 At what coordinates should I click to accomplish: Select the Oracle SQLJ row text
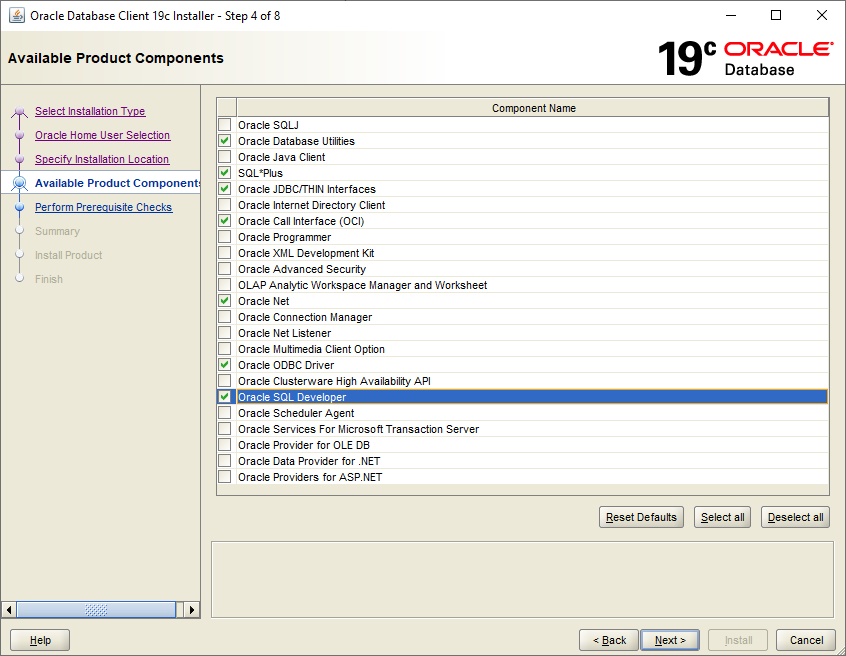268,125
